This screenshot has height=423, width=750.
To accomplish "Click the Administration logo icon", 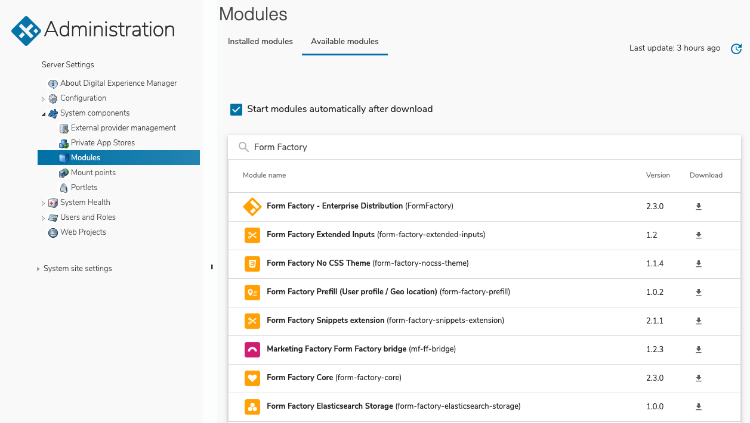I will pos(26,31).
